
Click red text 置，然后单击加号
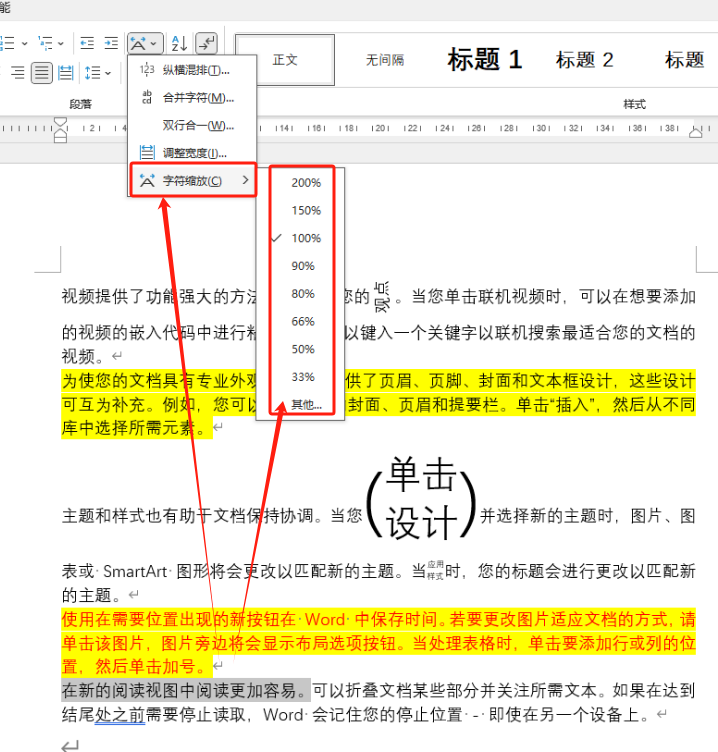click(x=128, y=666)
